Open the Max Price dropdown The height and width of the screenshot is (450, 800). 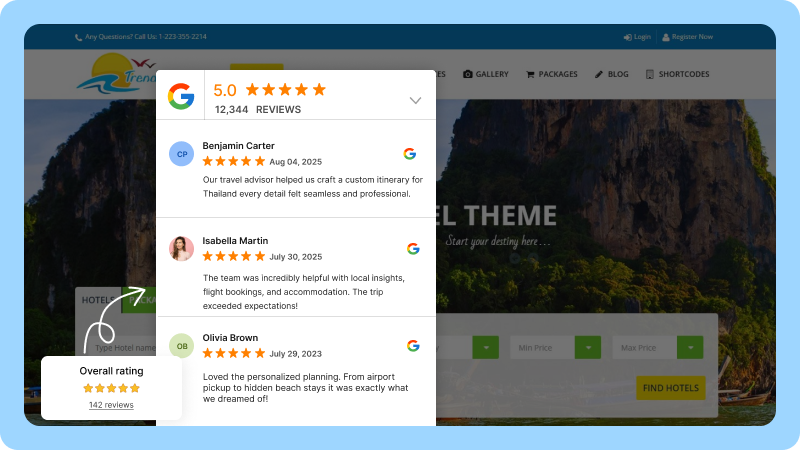pos(661,348)
